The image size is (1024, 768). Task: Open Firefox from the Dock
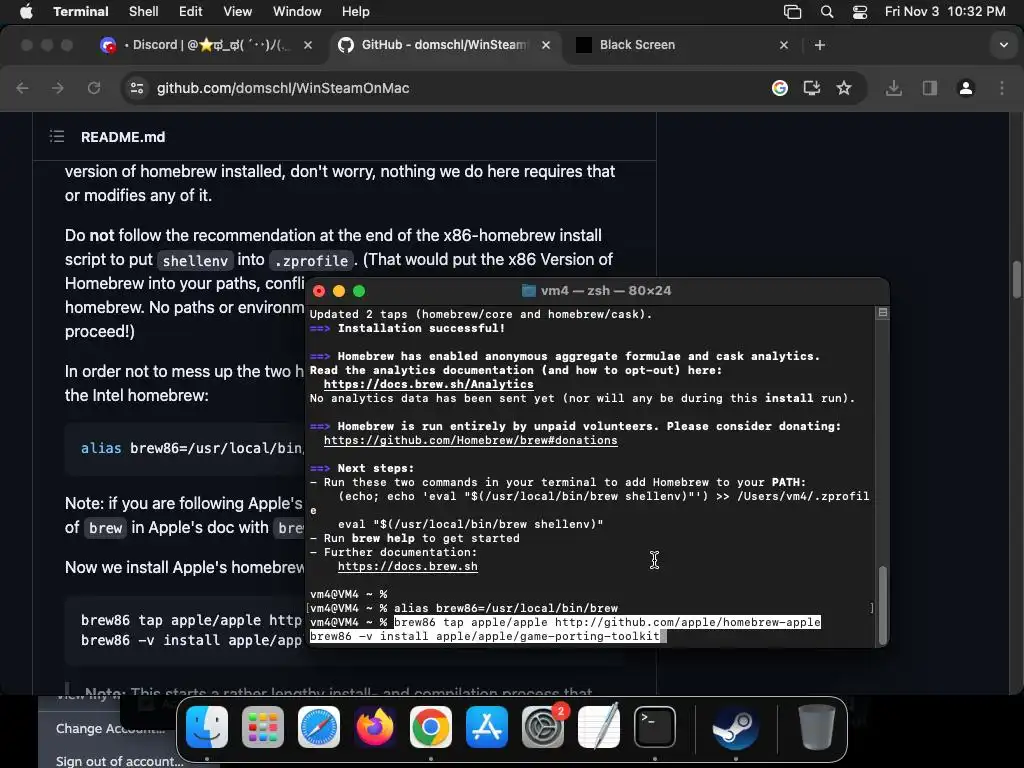click(x=375, y=727)
